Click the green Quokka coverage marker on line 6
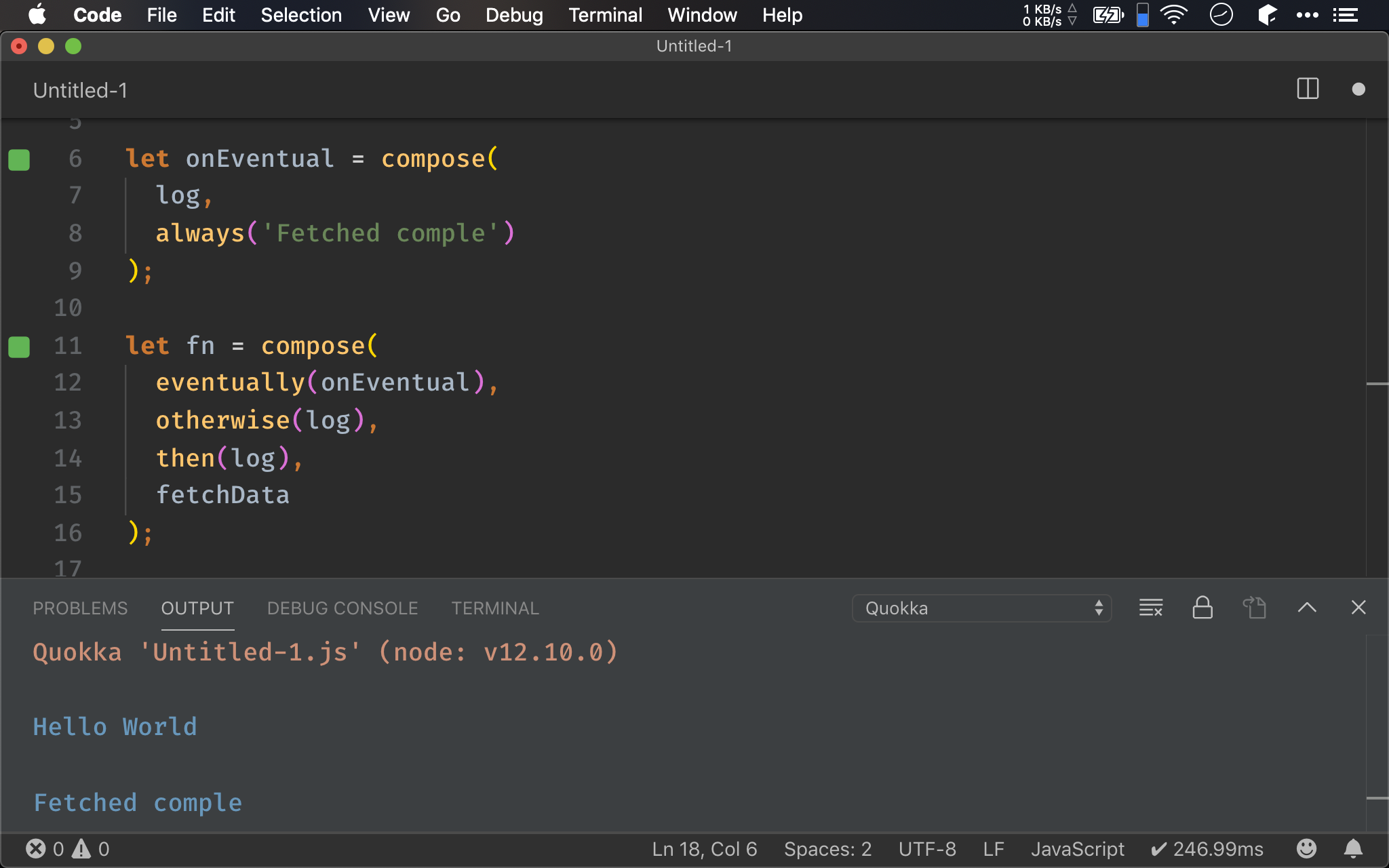 19,160
